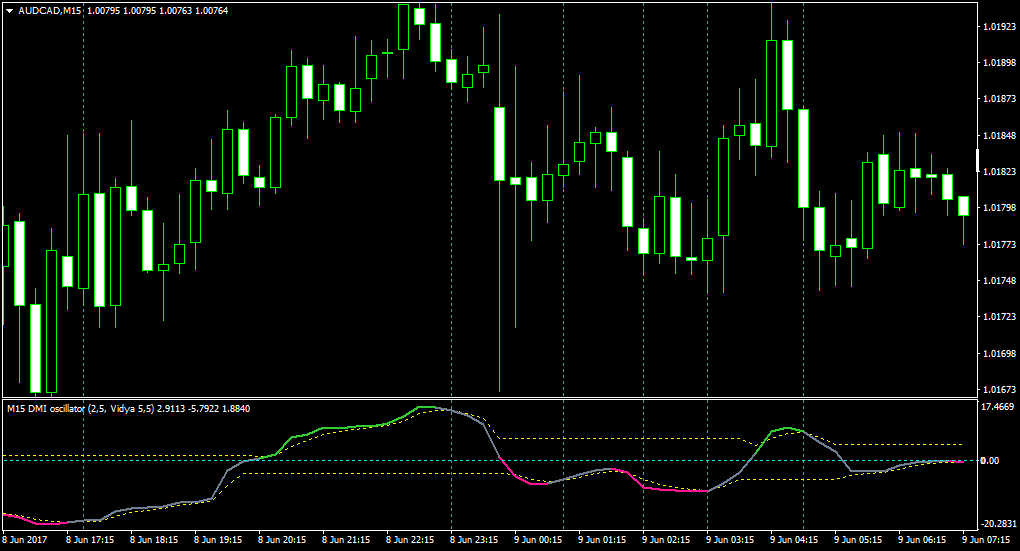The height and width of the screenshot is (551, 1020).
Task: Click price level 1.01698 on the axis
Action: pos(999,353)
